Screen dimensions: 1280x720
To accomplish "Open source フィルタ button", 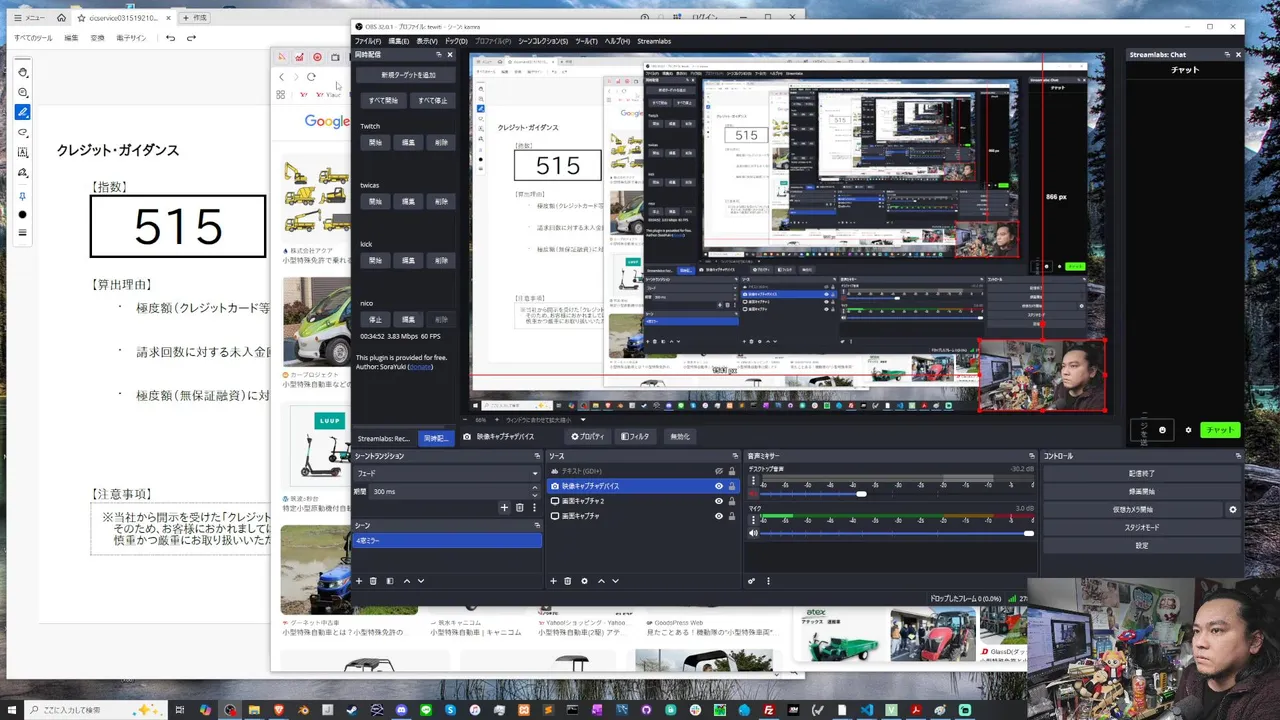I will coord(635,437).
